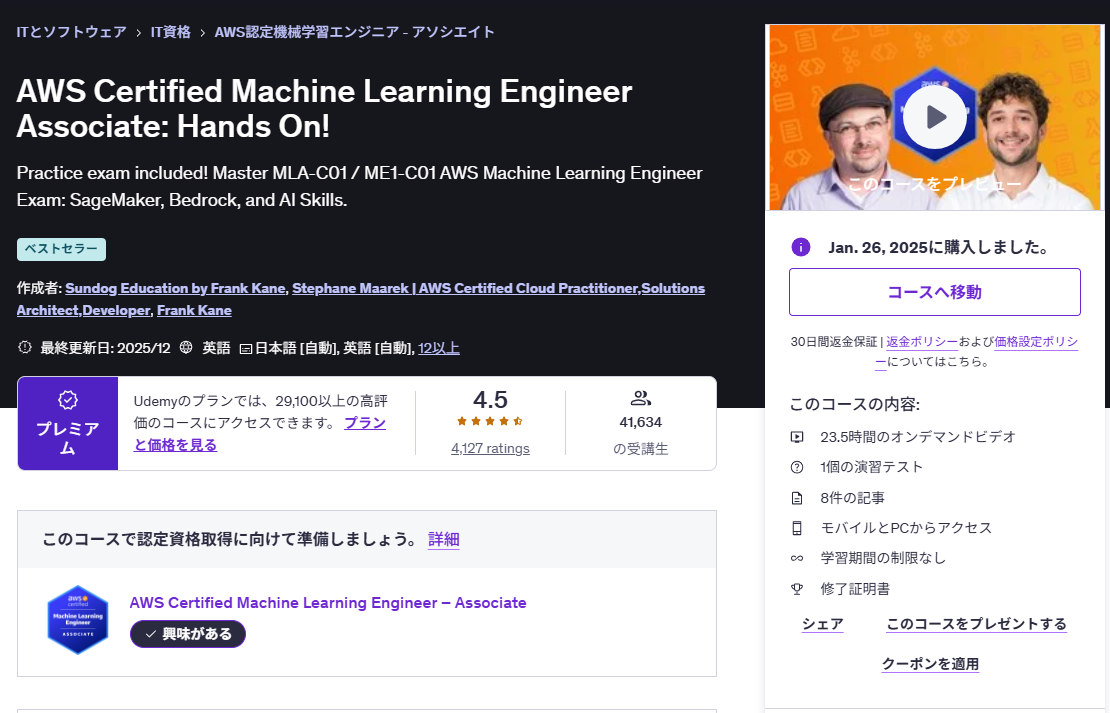Open instructor Sundog Education by Frank Kane

point(175,288)
